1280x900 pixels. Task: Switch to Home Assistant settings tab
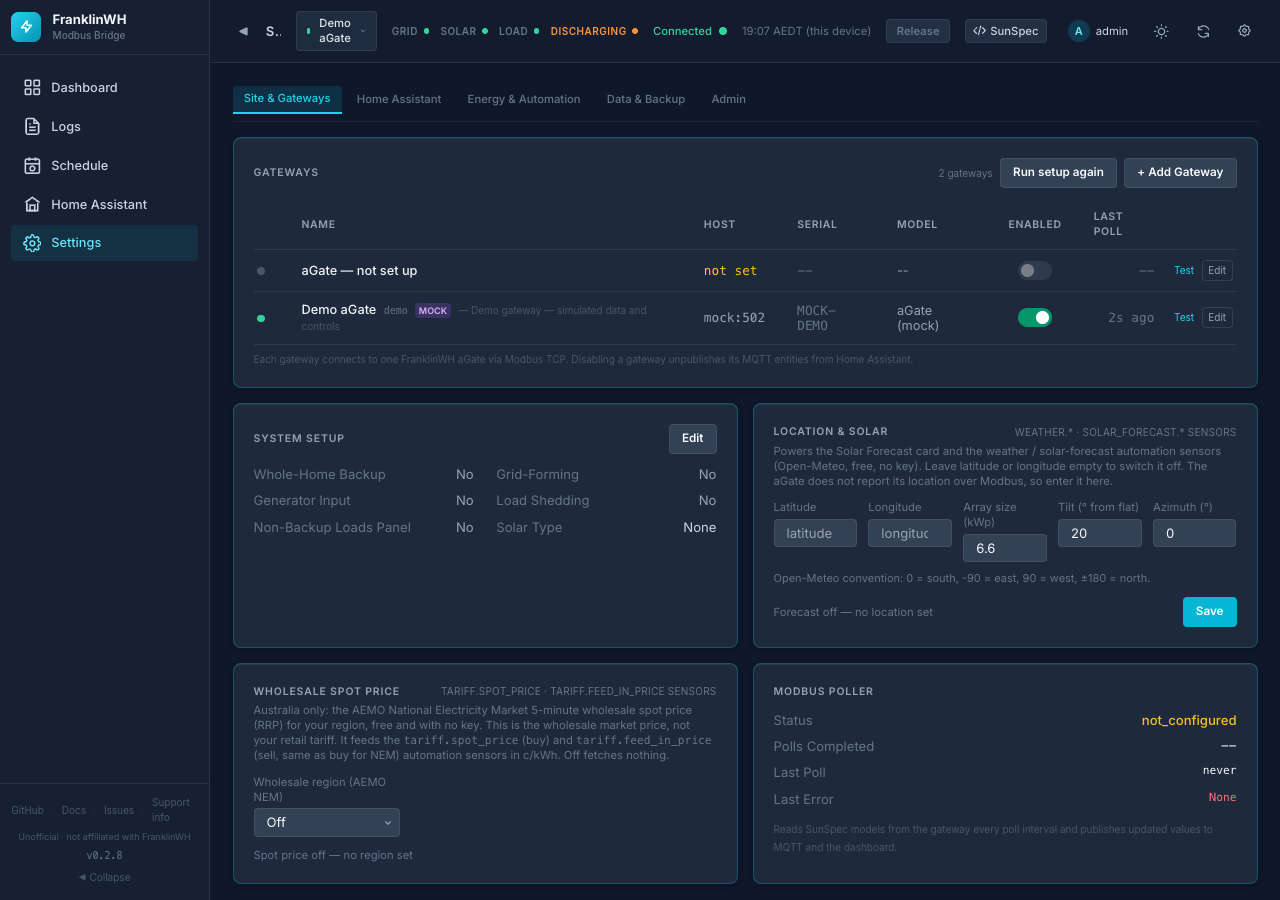[x=399, y=99]
